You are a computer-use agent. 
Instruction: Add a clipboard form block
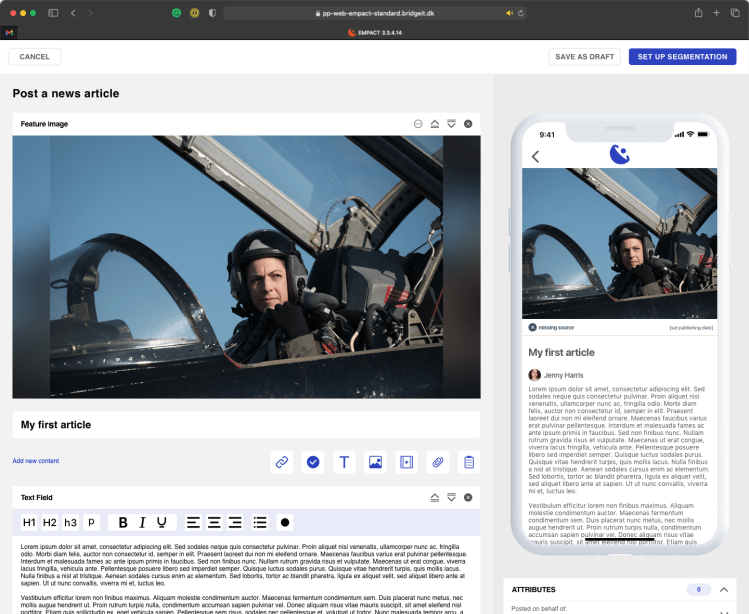468,462
